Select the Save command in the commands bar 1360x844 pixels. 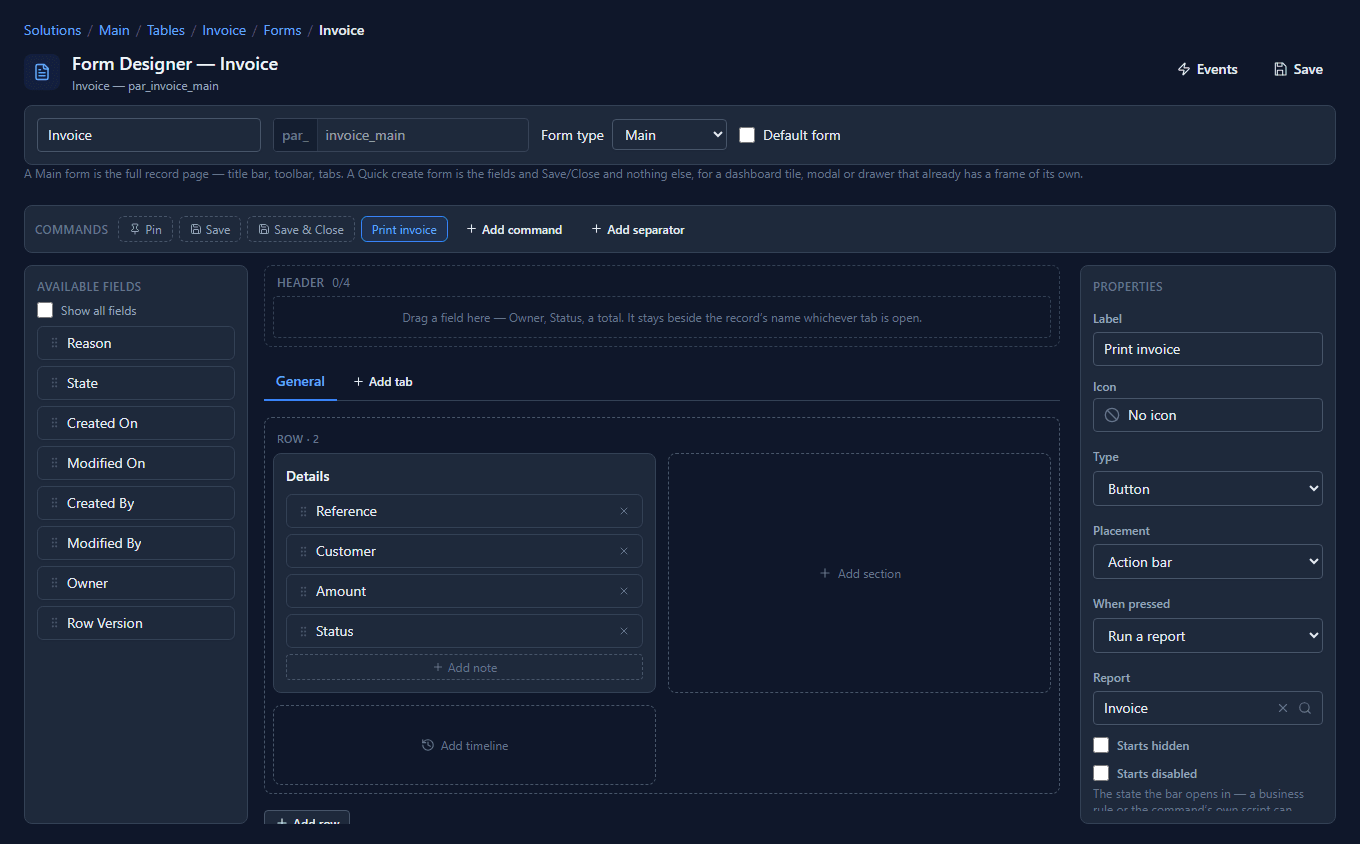tap(210, 229)
